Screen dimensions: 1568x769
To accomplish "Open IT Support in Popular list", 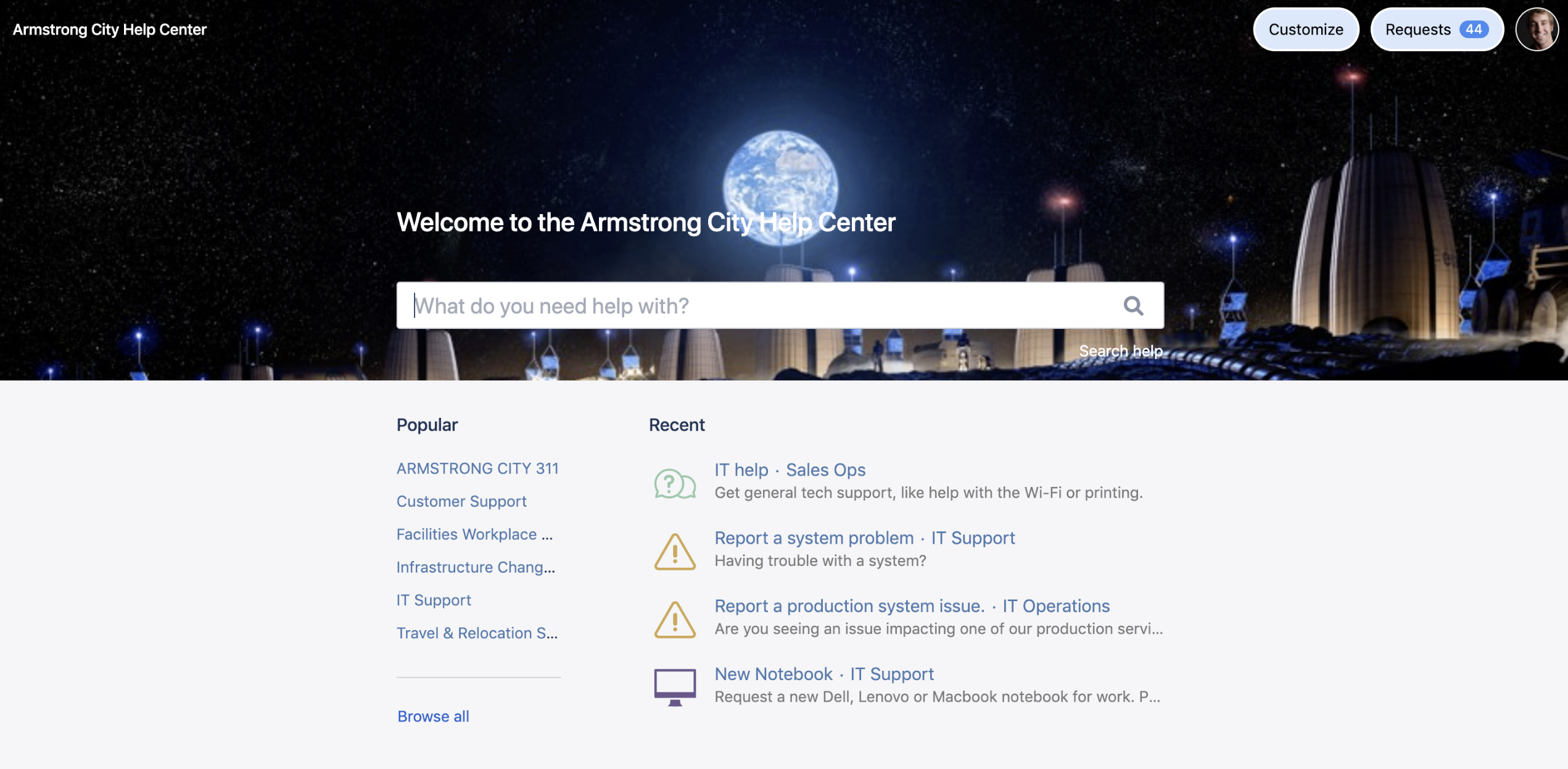I will (434, 600).
